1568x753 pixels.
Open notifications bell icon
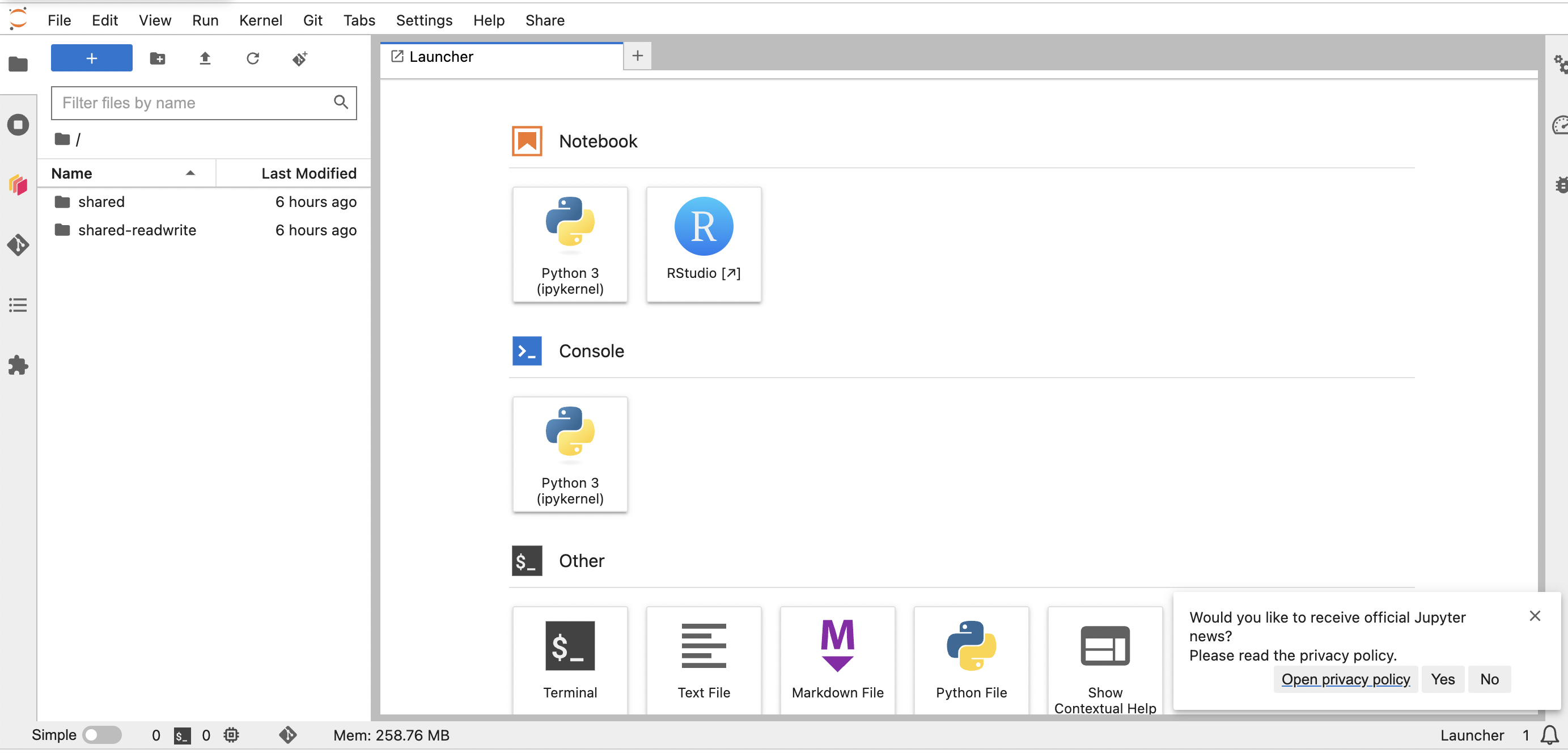point(1550,735)
